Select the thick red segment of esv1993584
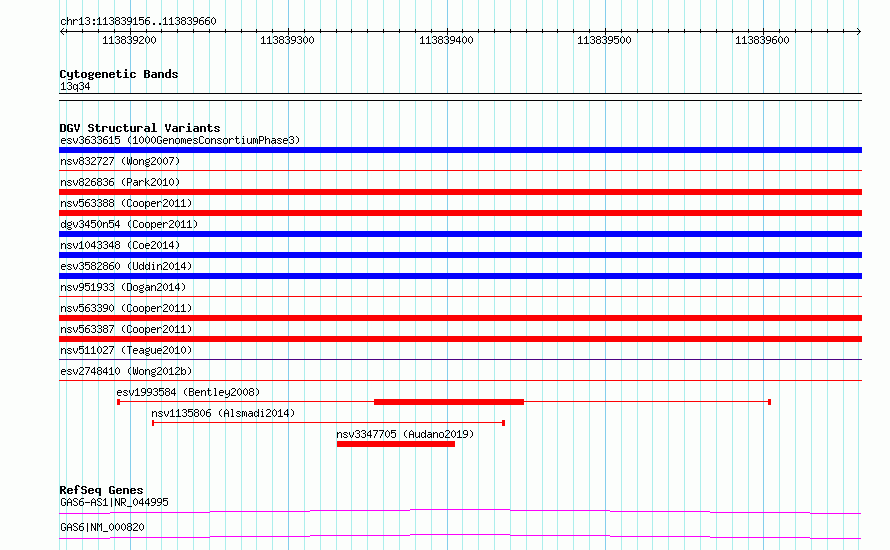Viewport: 890px width, 550px height. 449,402
